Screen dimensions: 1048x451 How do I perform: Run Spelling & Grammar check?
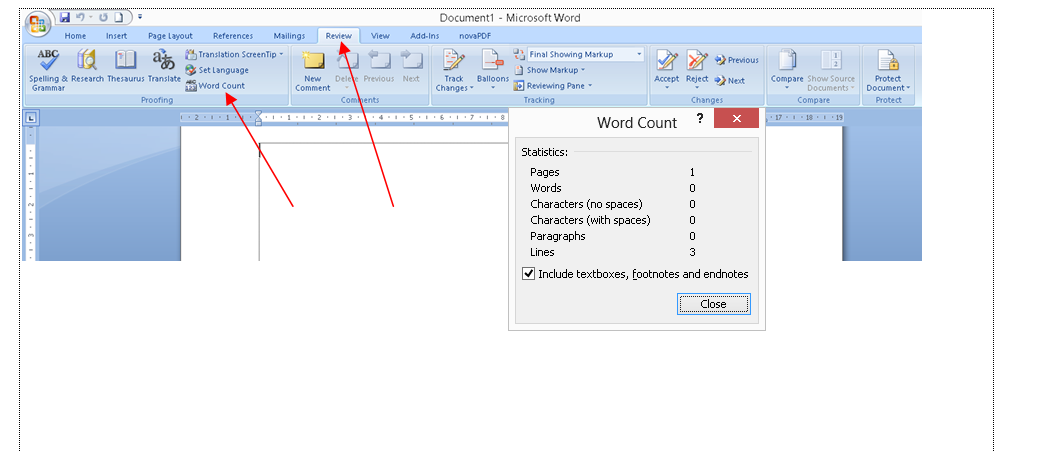pyautogui.click(x=48, y=70)
